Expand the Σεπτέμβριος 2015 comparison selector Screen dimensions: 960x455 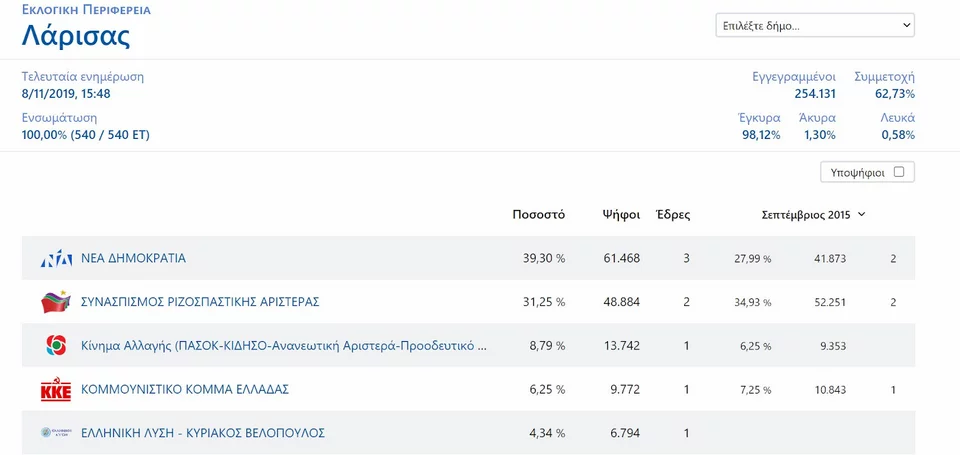(814, 215)
